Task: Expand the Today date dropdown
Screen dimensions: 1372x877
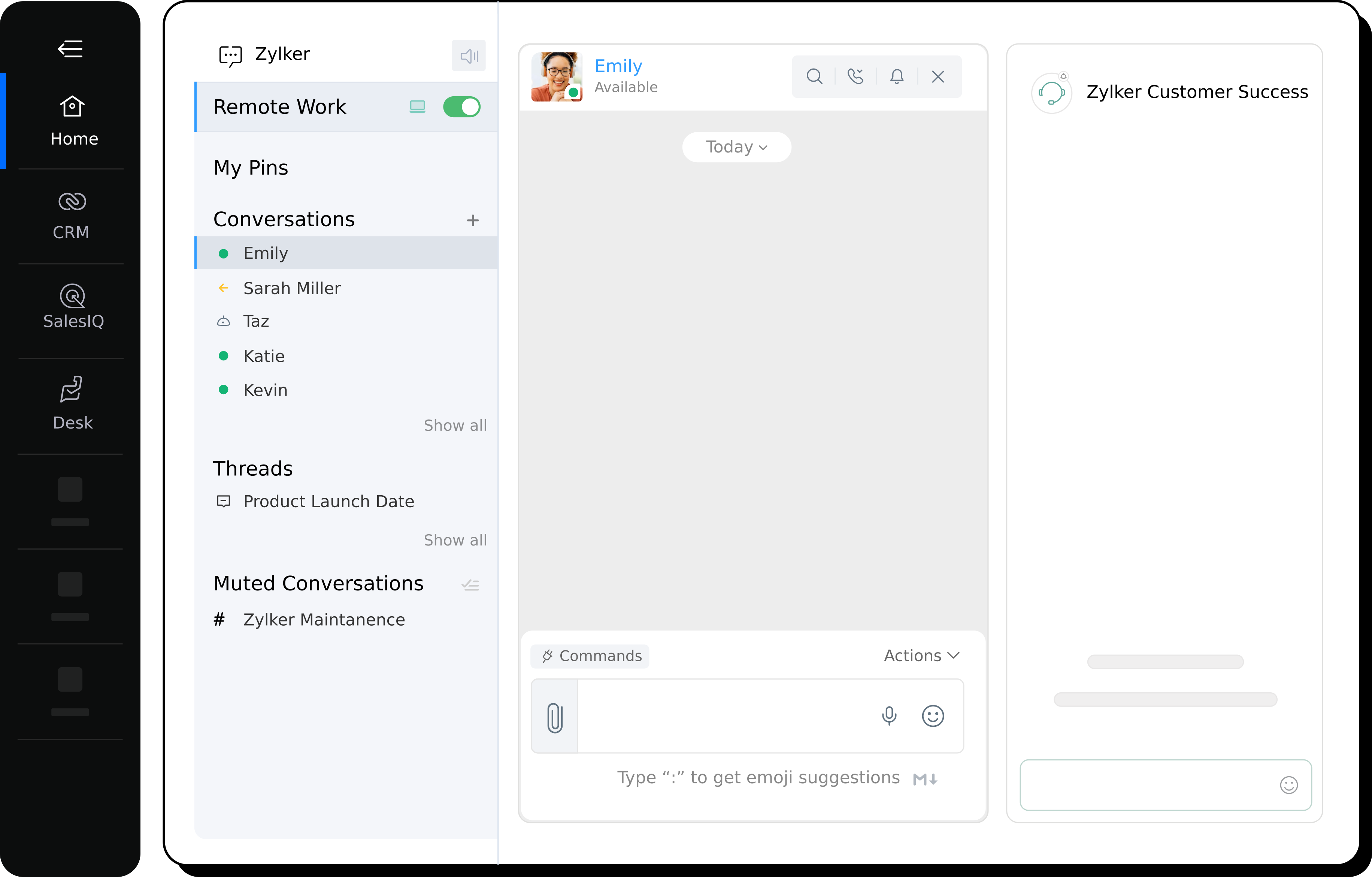Action: pos(736,147)
